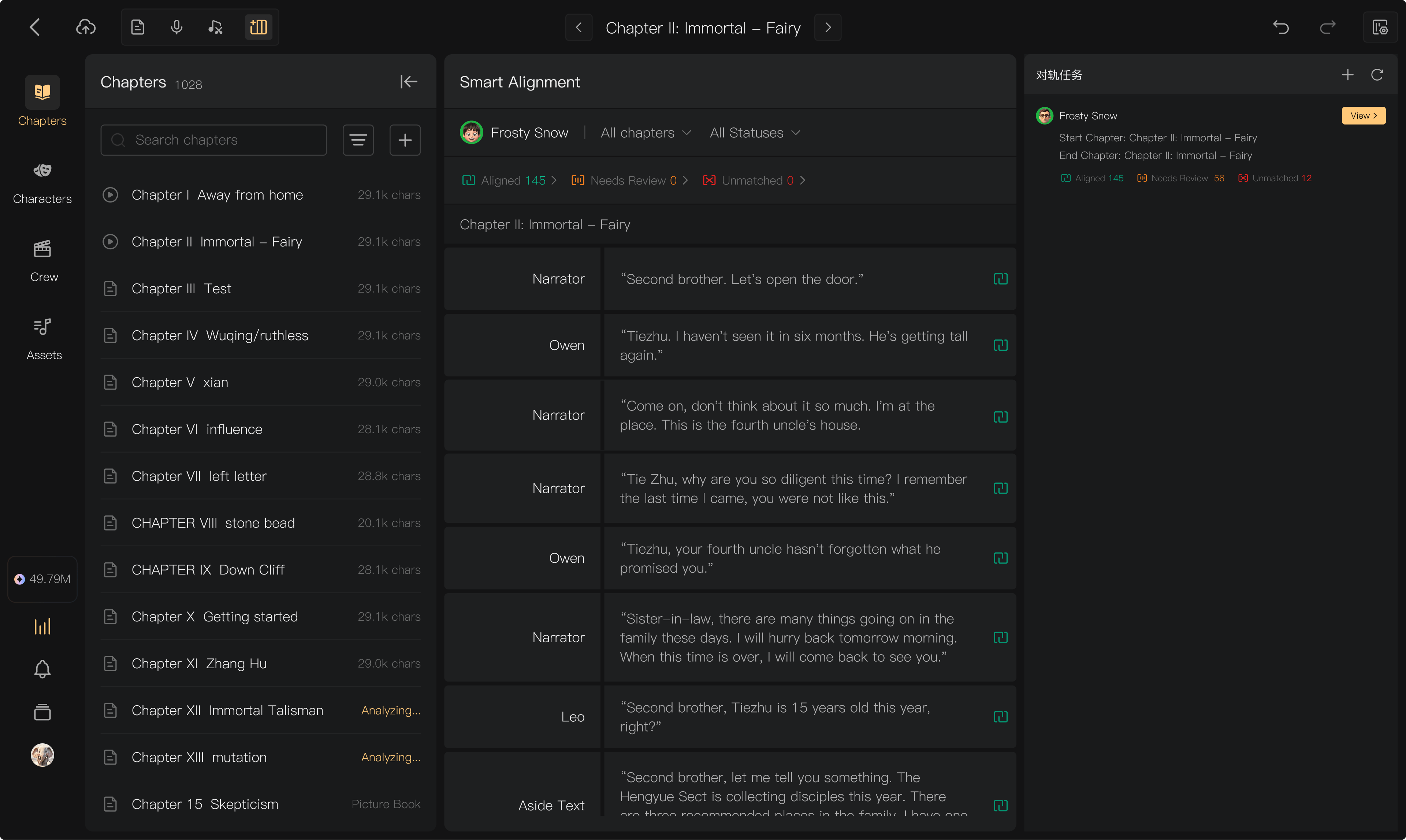Open the stacked layers icon in sidebar

point(42,712)
